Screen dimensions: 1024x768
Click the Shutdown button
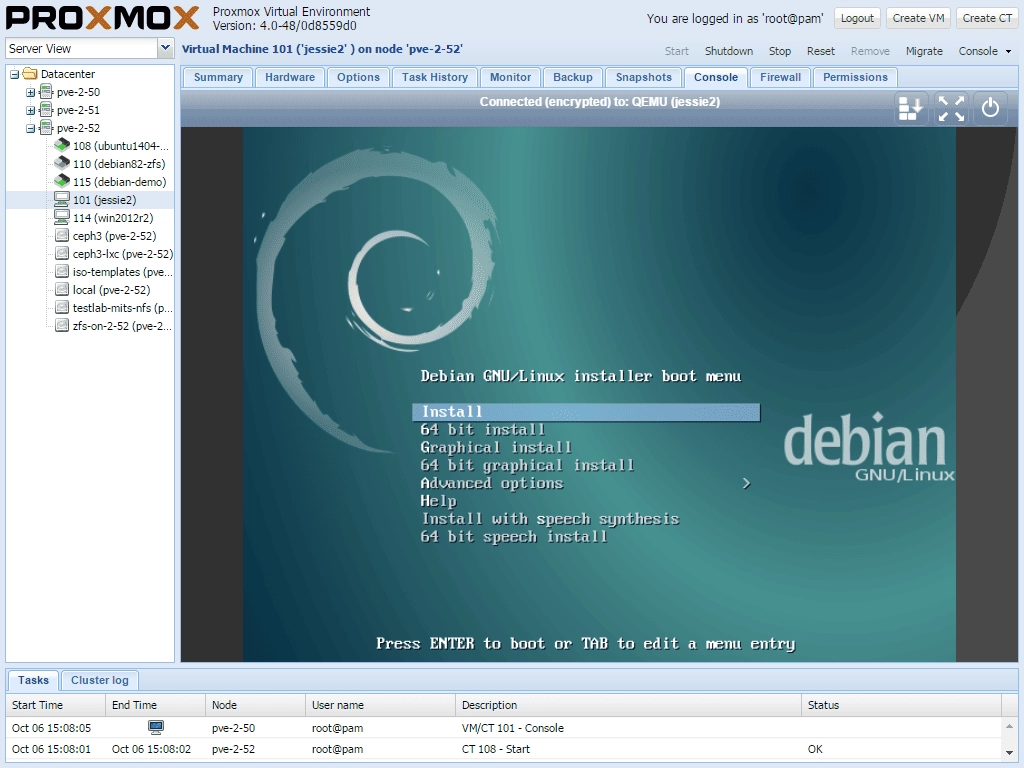point(729,51)
